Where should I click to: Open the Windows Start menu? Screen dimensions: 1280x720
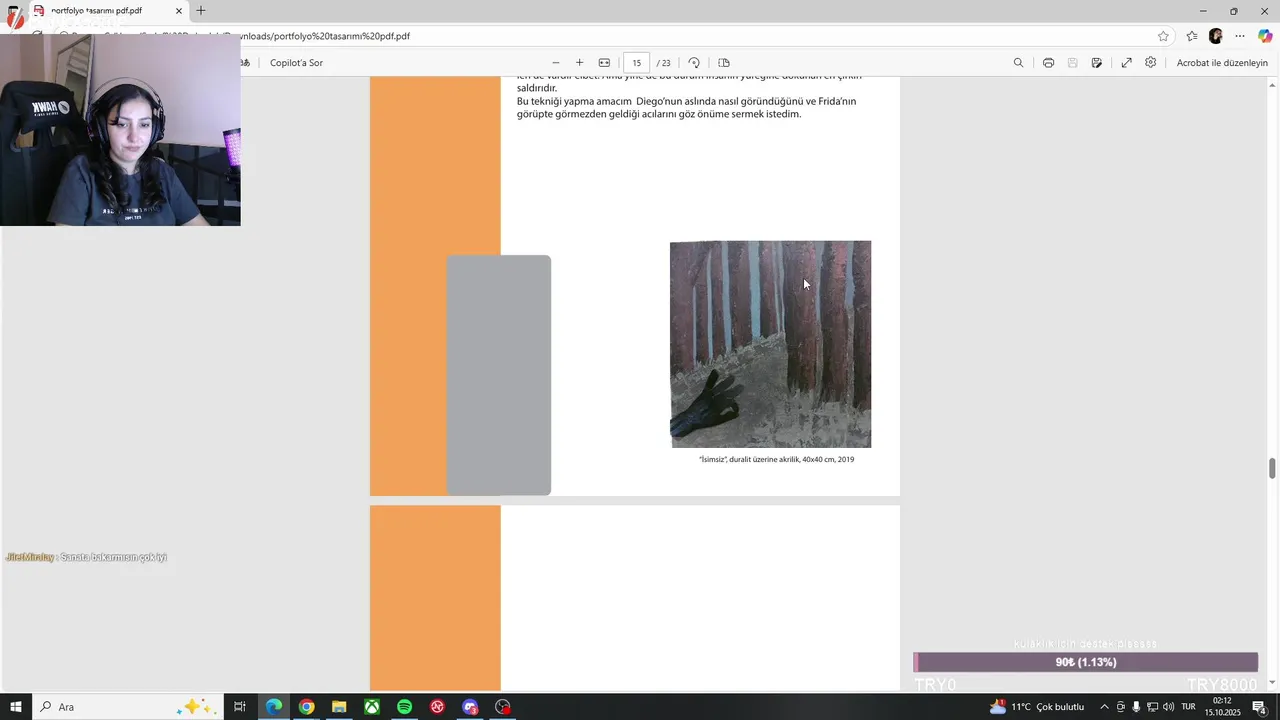coord(15,707)
